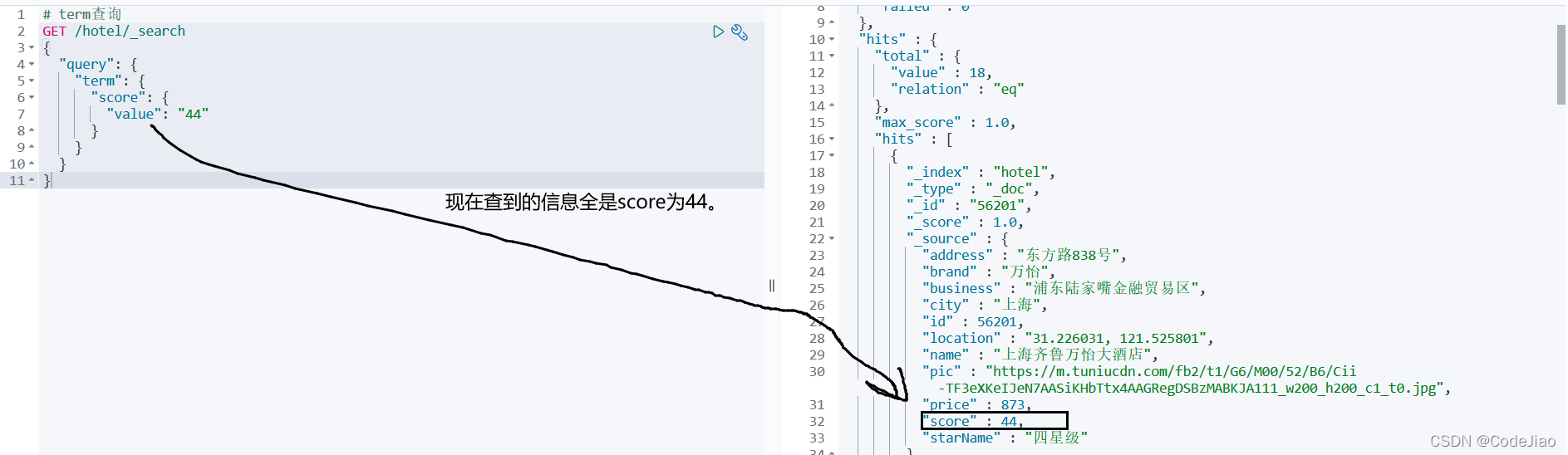Click the "max_score" : 1.0 line

(x=945, y=122)
